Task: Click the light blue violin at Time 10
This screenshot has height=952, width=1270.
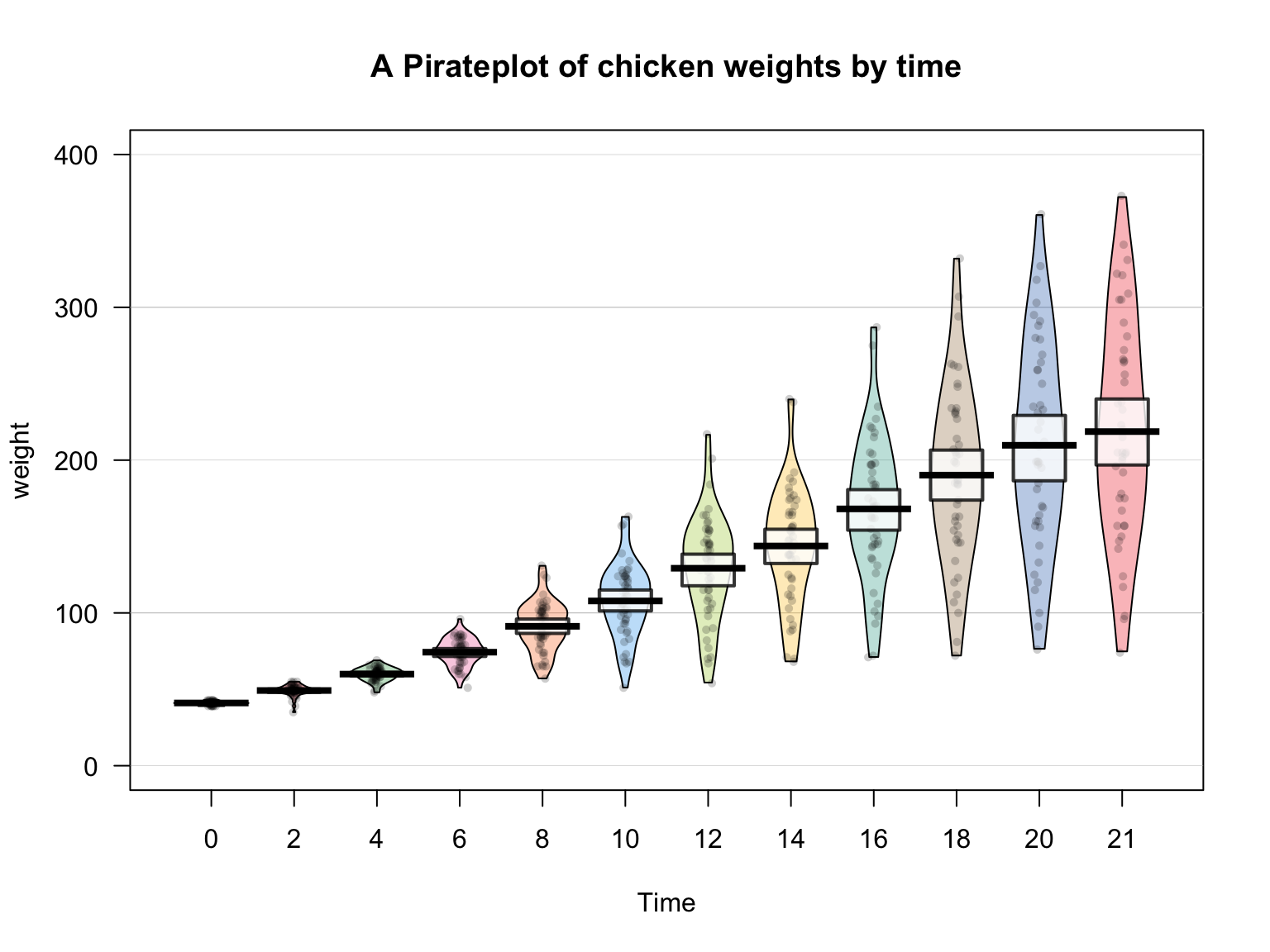Action: coord(625,636)
